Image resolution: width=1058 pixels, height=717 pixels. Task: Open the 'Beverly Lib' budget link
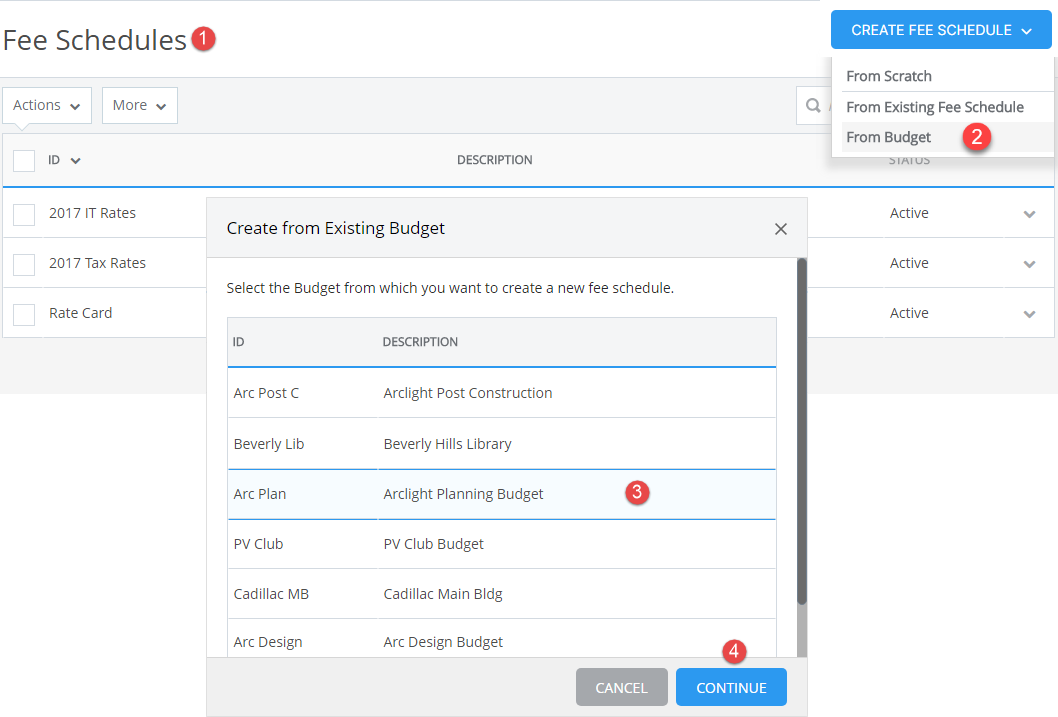pyautogui.click(x=267, y=443)
